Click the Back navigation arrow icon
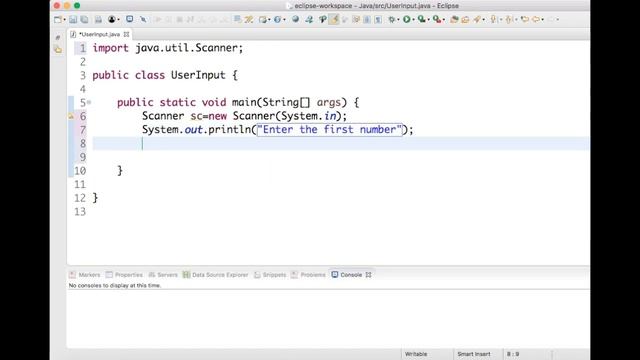640x360 pixels. click(x=536, y=19)
